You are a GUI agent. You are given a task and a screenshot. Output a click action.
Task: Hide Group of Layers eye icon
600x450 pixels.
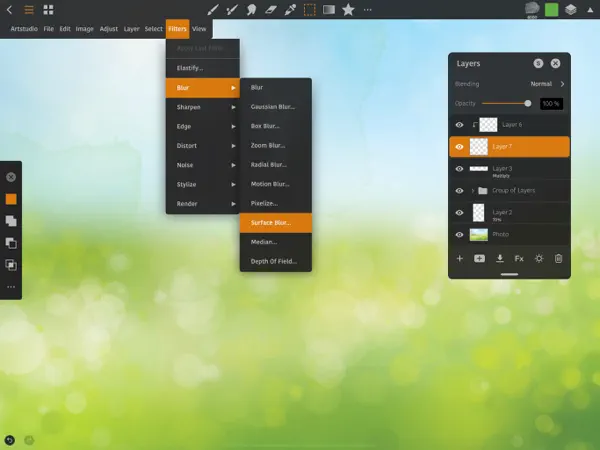pyautogui.click(x=459, y=191)
